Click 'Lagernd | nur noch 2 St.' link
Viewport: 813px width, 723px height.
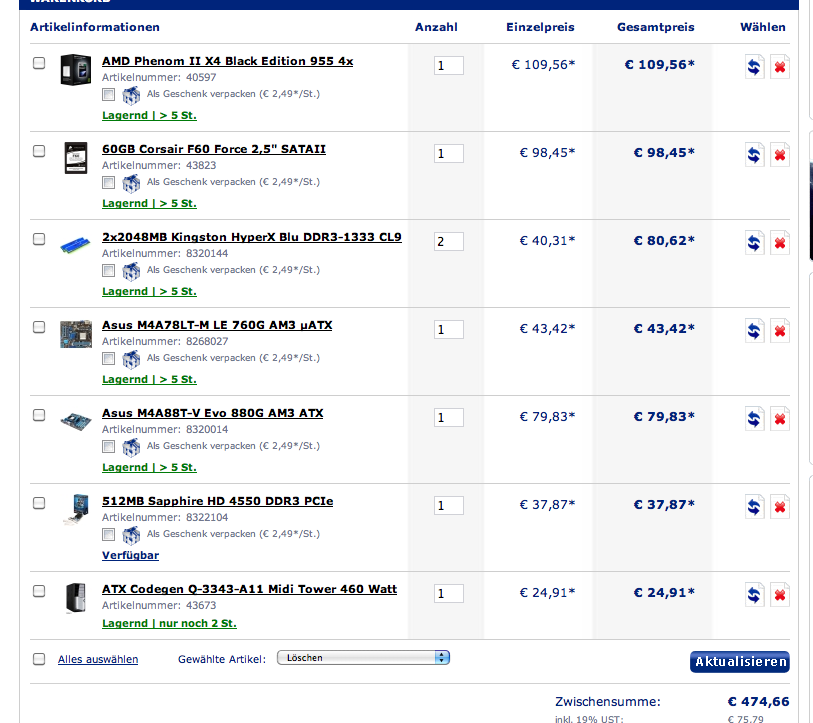click(170, 623)
